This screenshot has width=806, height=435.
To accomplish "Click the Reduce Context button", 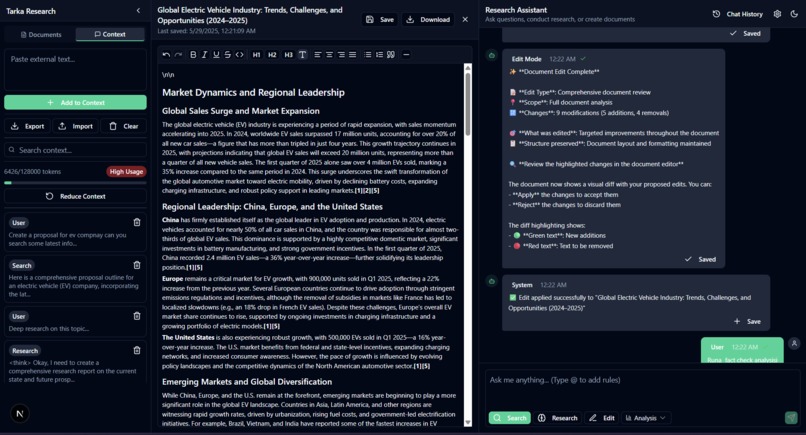I will coord(75,196).
